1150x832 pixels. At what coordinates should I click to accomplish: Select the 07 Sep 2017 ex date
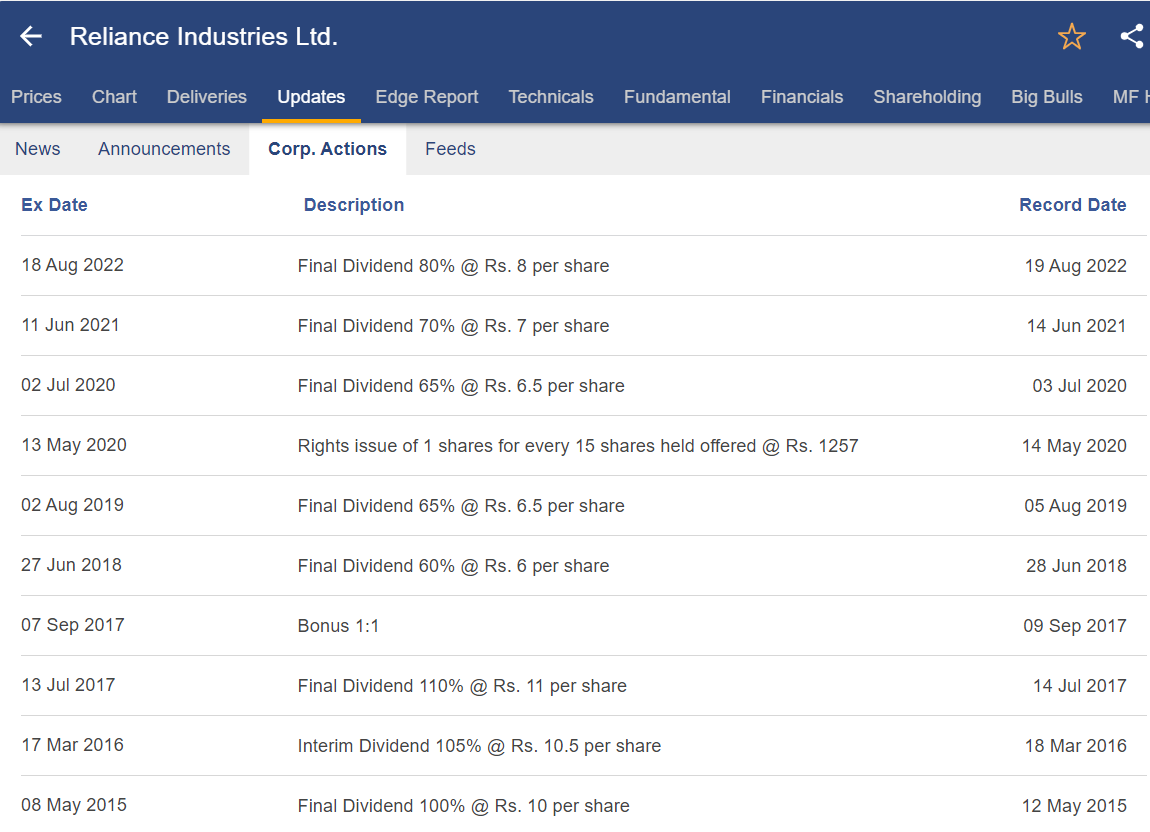tap(73, 625)
